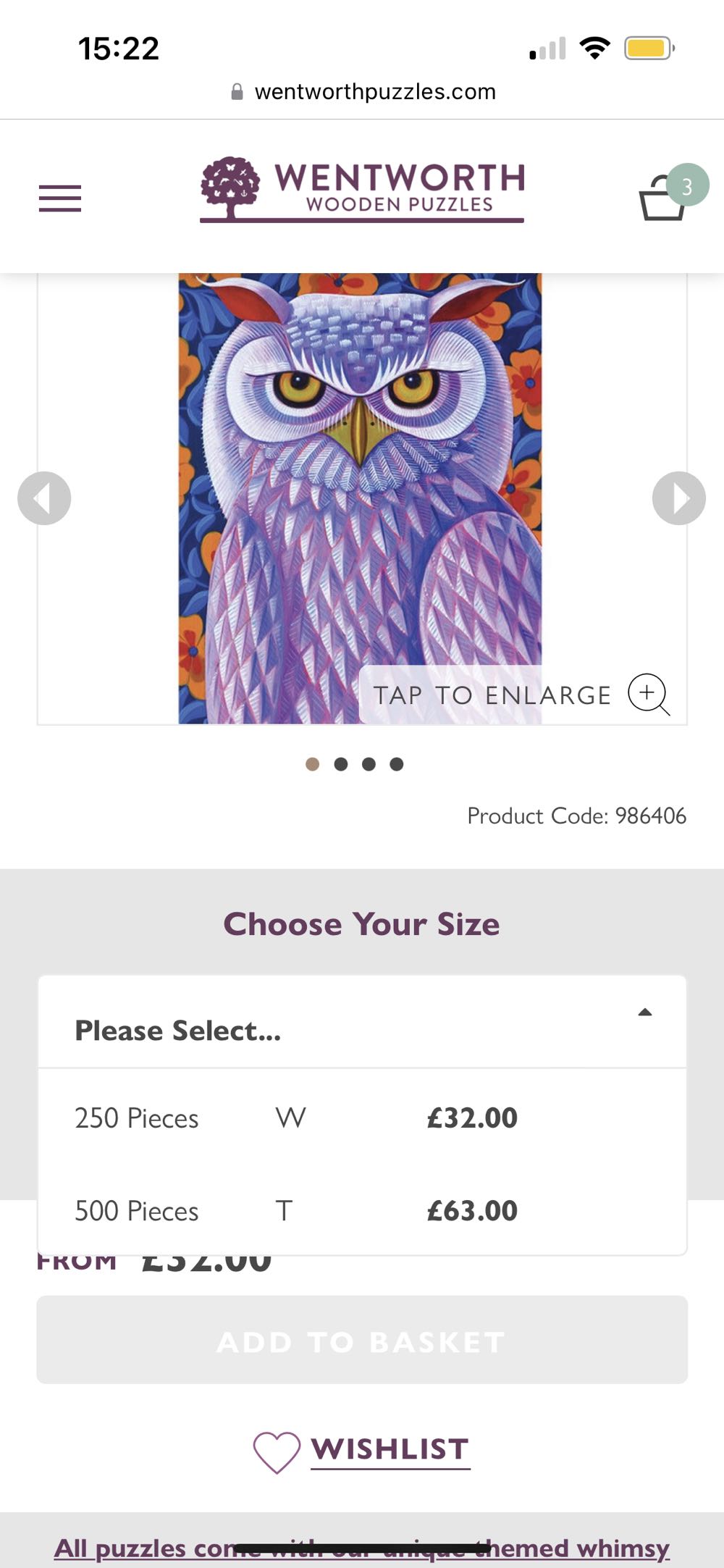Screen dimensions: 724x1568
Task: Open the shopping basket icon
Action: click(662, 198)
